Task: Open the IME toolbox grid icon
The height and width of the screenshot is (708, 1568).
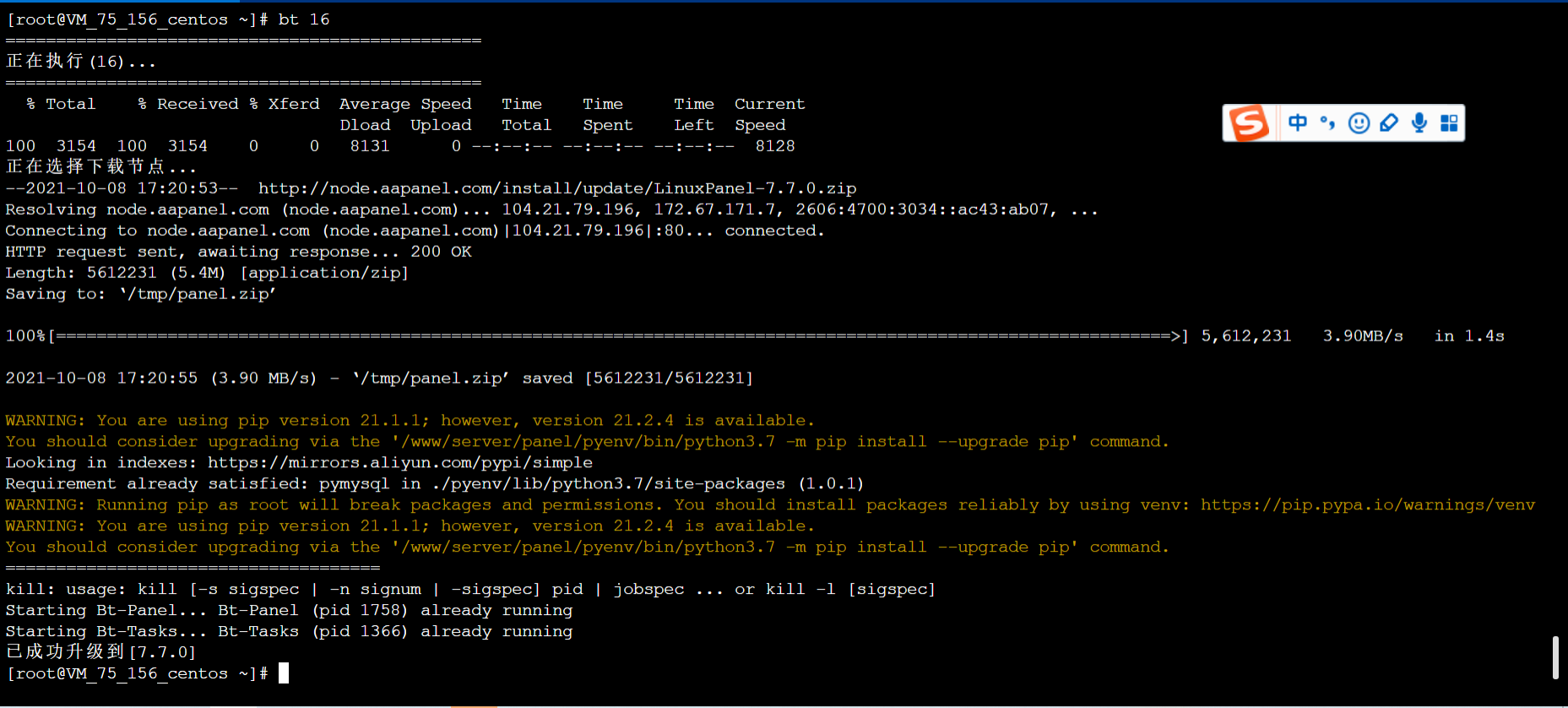Action: click(1449, 123)
